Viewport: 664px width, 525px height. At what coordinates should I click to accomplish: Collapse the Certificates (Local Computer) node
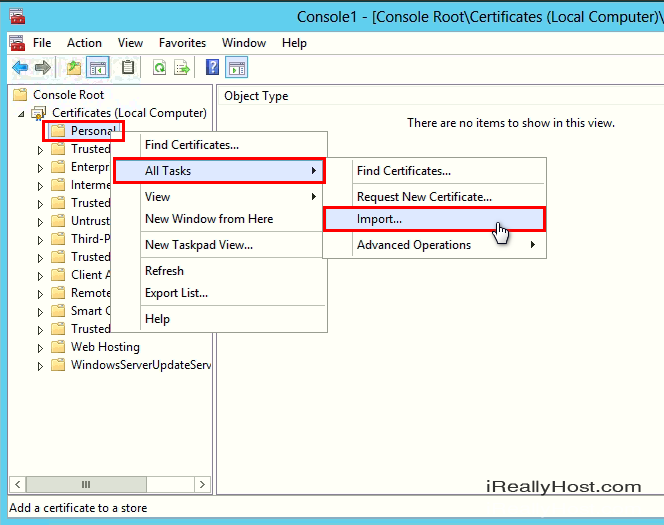tap(21, 114)
